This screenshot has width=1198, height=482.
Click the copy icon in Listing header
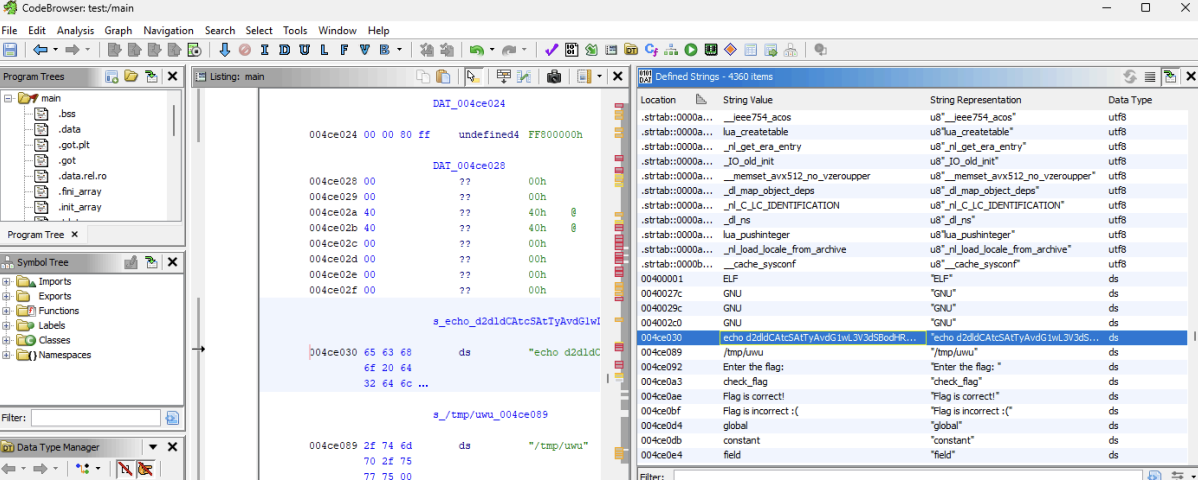(422, 76)
